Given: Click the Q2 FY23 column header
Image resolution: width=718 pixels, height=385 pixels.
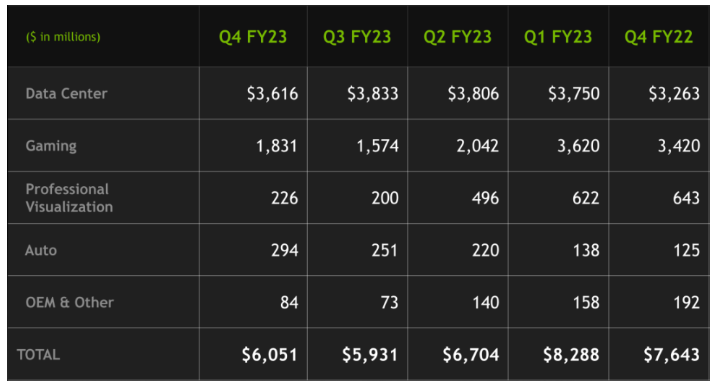Looking at the screenshot, I should coord(457,37).
